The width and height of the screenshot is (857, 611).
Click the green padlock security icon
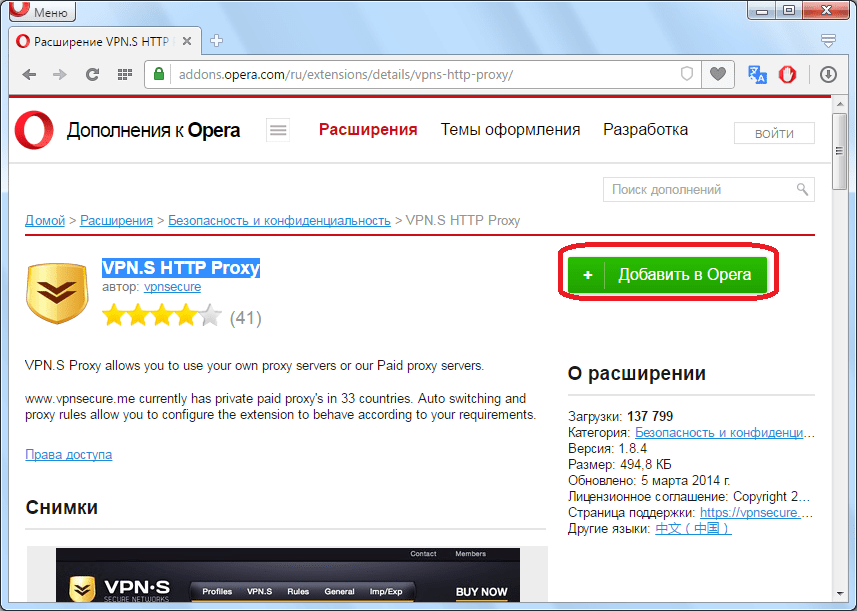click(159, 74)
